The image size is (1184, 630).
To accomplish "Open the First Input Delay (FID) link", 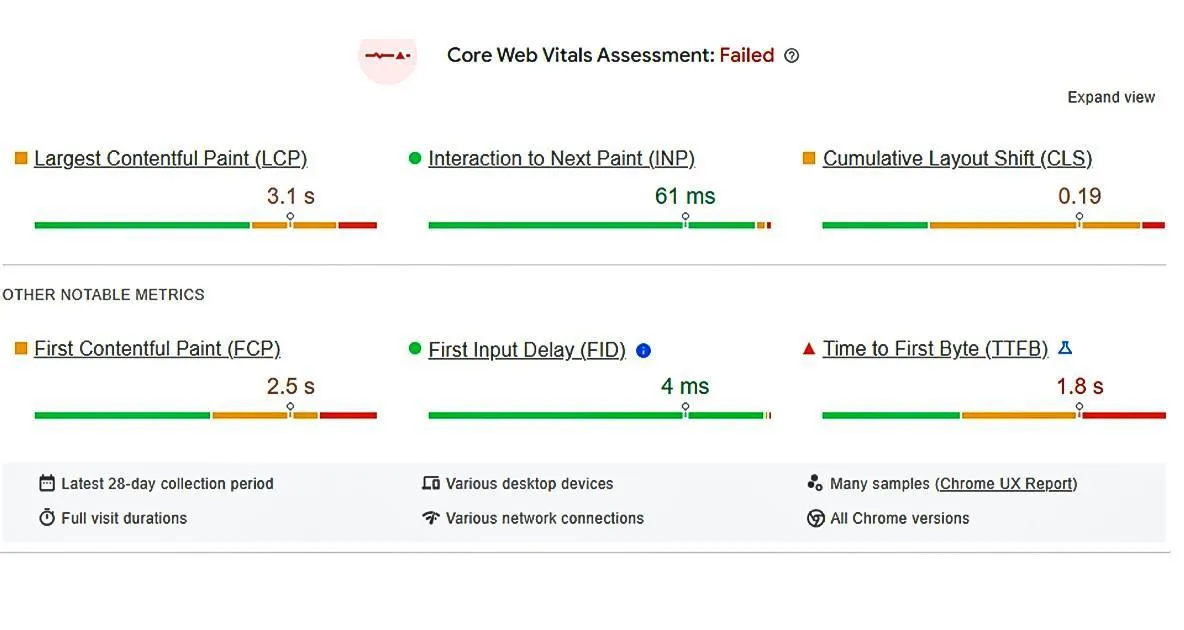I will point(526,350).
